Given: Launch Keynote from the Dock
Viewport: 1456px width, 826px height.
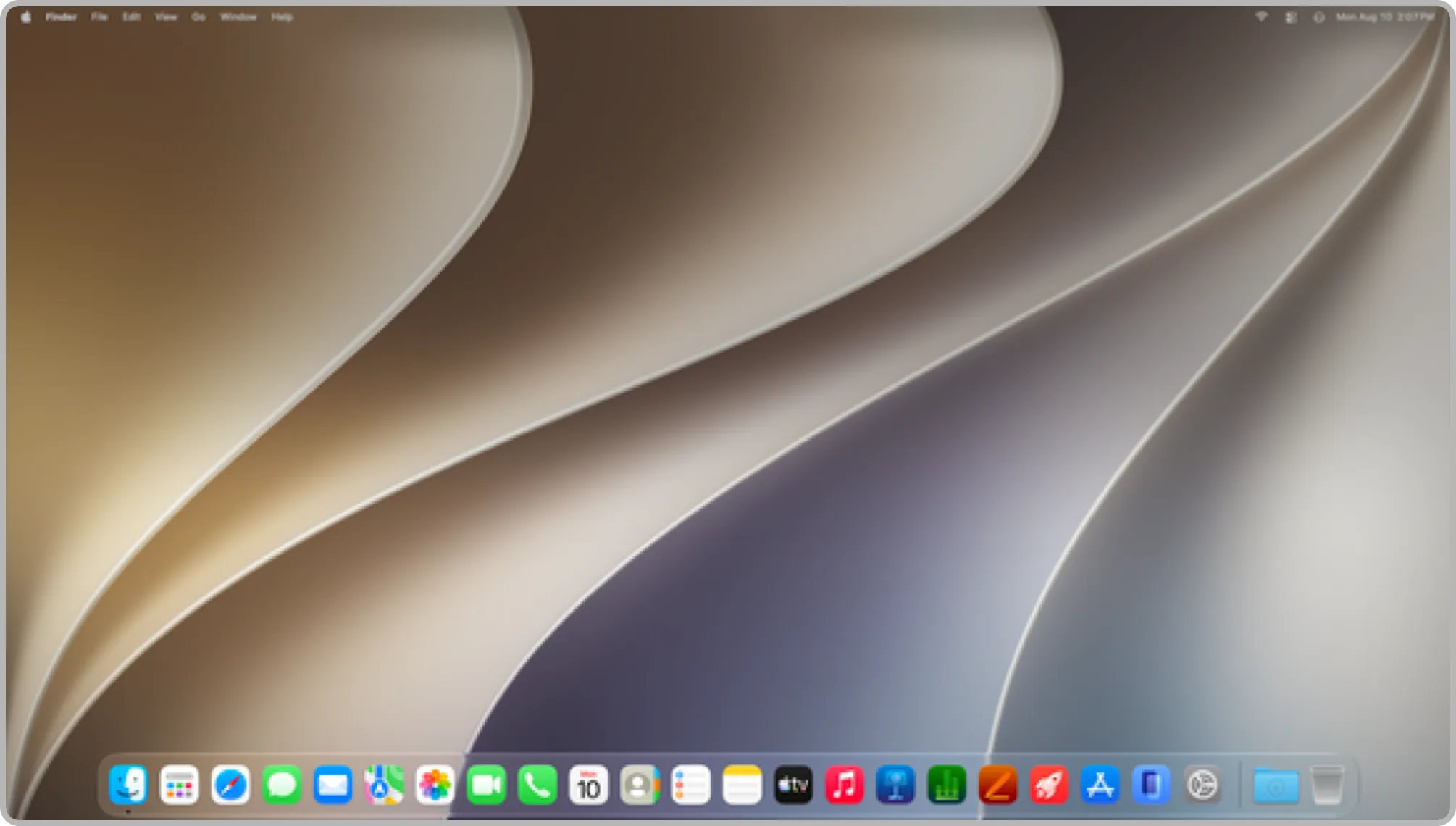Looking at the screenshot, I should (896, 785).
